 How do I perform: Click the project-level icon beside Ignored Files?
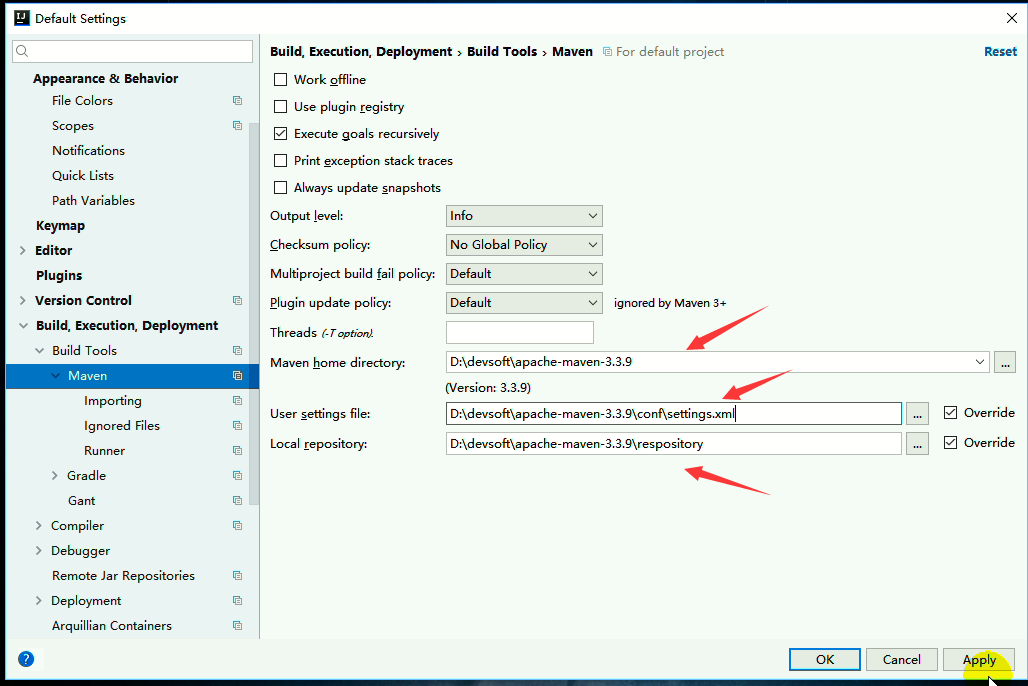pyautogui.click(x=237, y=426)
